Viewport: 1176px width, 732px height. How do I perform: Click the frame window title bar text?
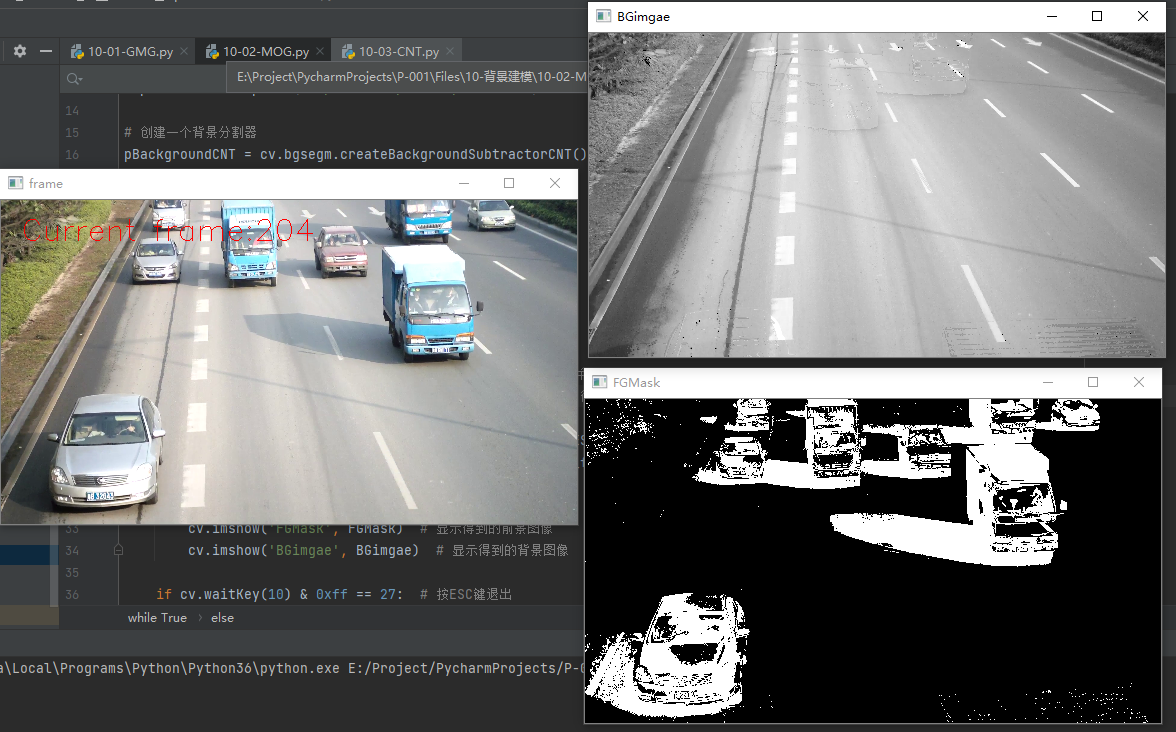click(45, 183)
